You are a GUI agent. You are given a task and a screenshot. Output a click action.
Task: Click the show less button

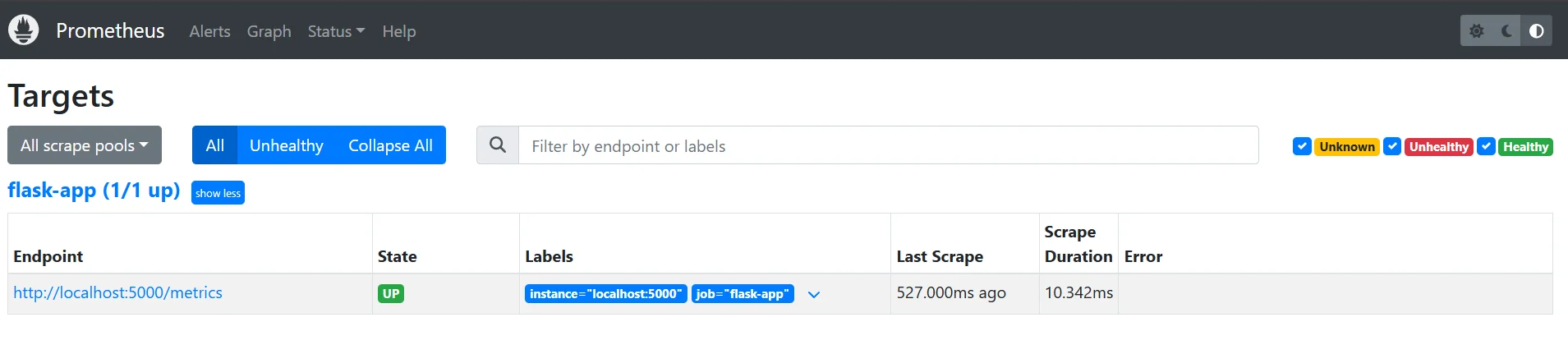point(218,193)
